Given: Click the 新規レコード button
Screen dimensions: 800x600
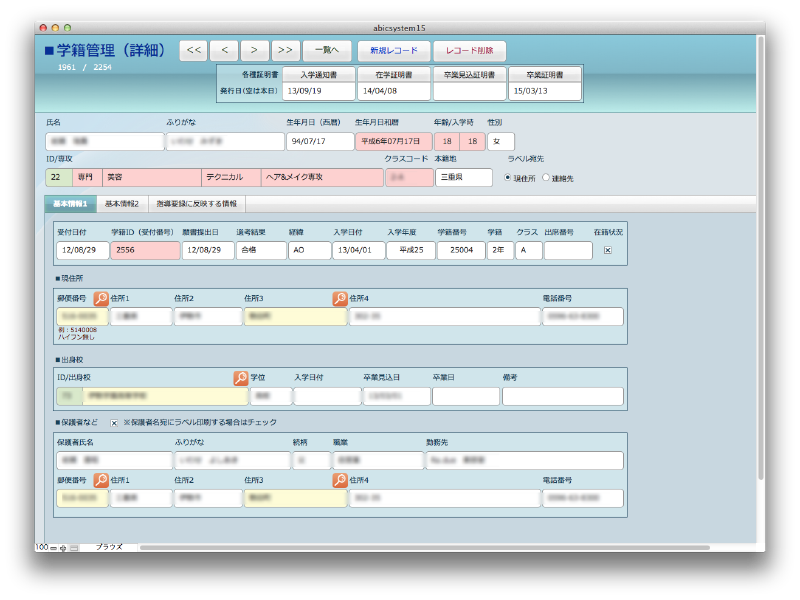Looking at the screenshot, I should [394, 50].
